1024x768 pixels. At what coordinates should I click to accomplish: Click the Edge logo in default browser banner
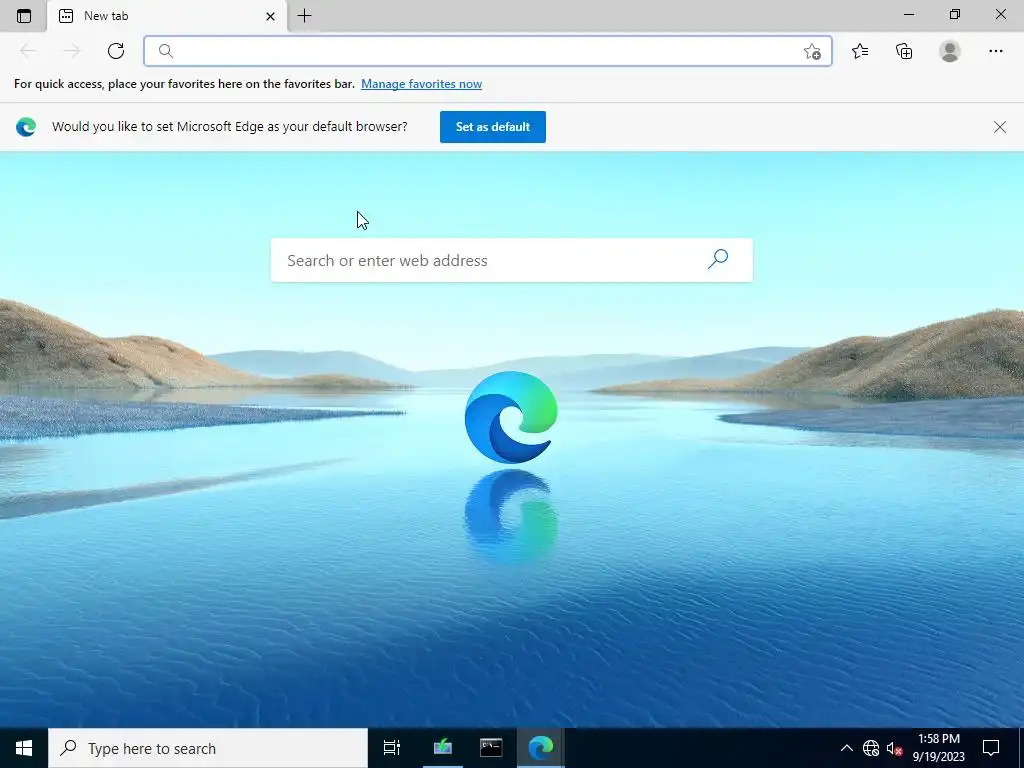coord(26,127)
